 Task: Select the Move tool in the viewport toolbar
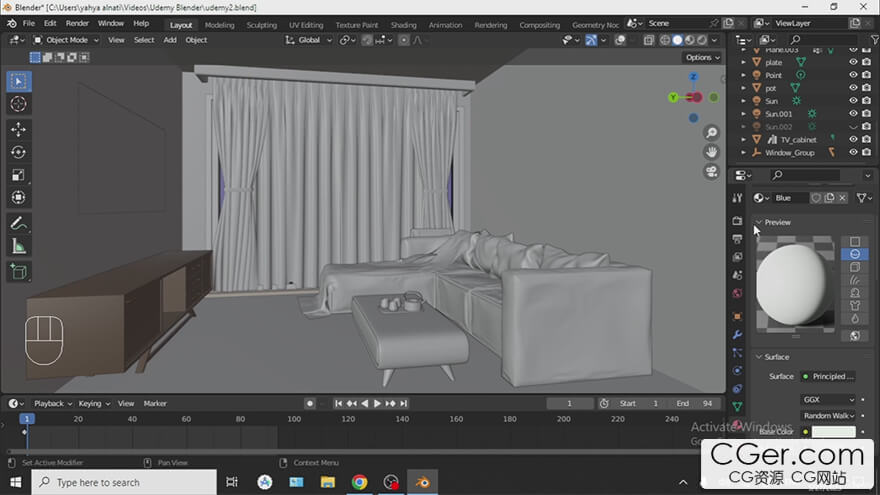(x=19, y=129)
